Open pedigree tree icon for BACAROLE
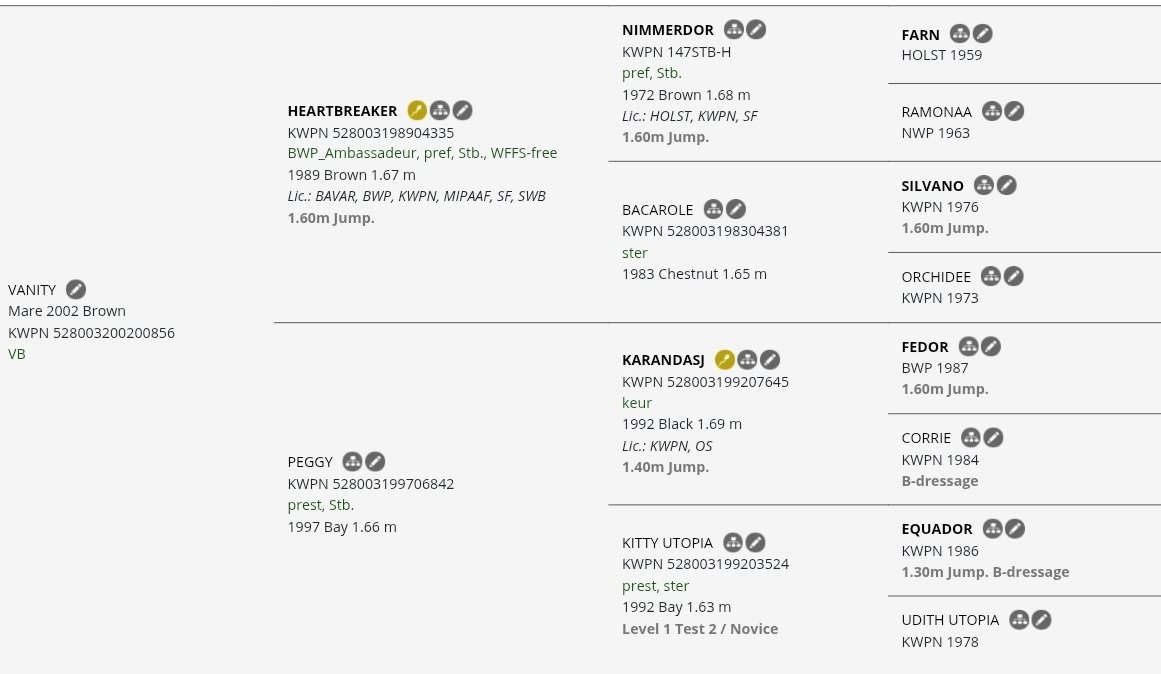1161x674 pixels. pyautogui.click(x=713, y=209)
